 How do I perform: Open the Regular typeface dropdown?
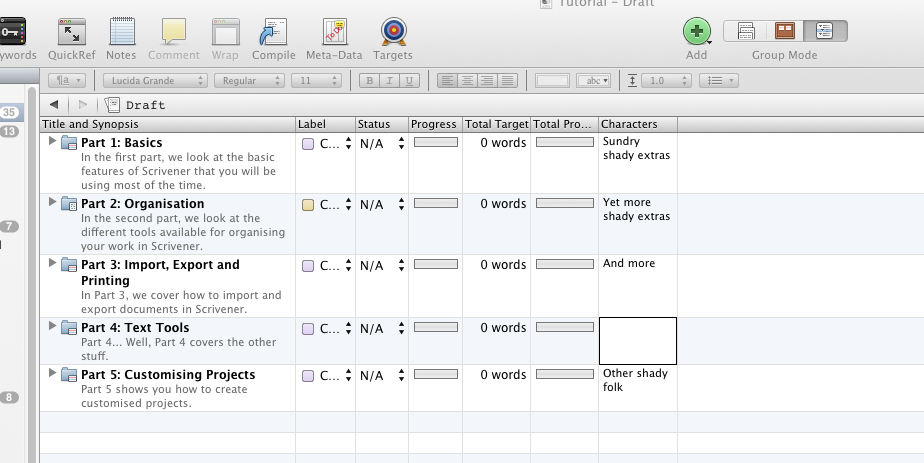tap(249, 81)
